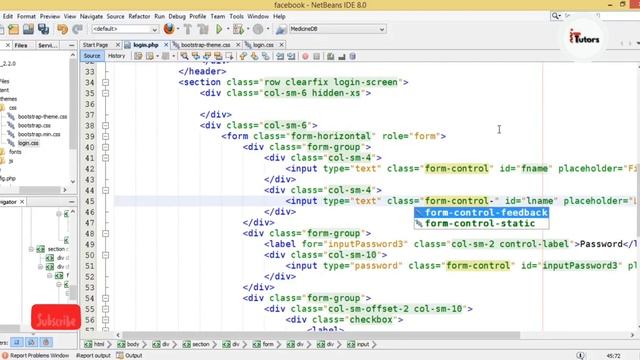Viewport: 640px width, 360px height.
Task: Collapse code fold at line 54
Action: point(105,298)
